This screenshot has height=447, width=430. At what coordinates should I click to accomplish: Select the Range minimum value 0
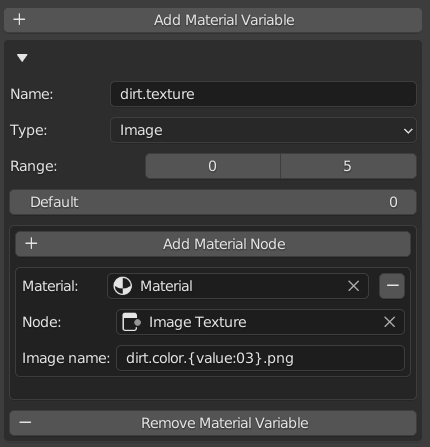[x=213, y=166]
